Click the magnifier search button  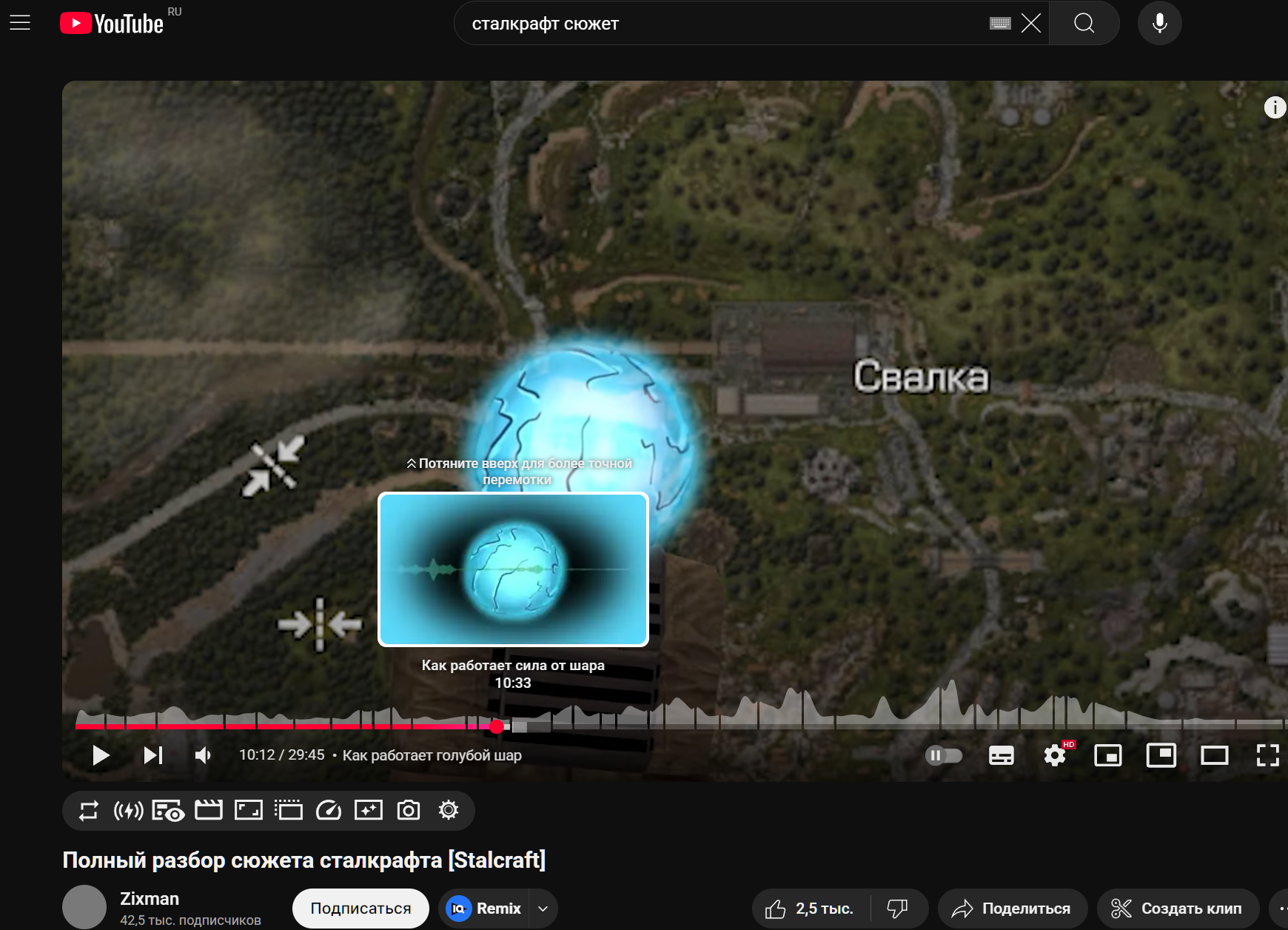[x=1084, y=23]
